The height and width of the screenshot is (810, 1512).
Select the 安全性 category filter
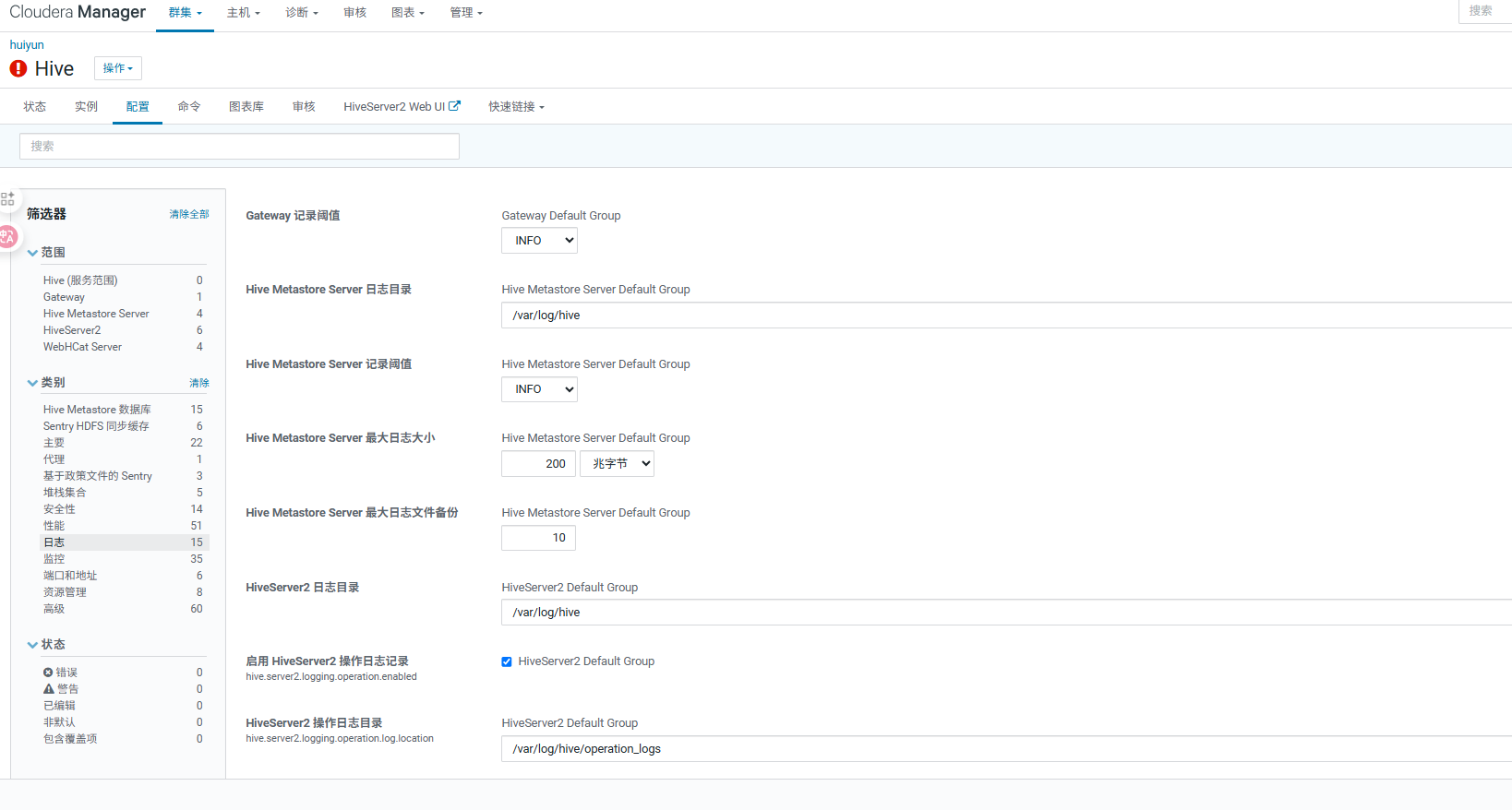point(59,509)
